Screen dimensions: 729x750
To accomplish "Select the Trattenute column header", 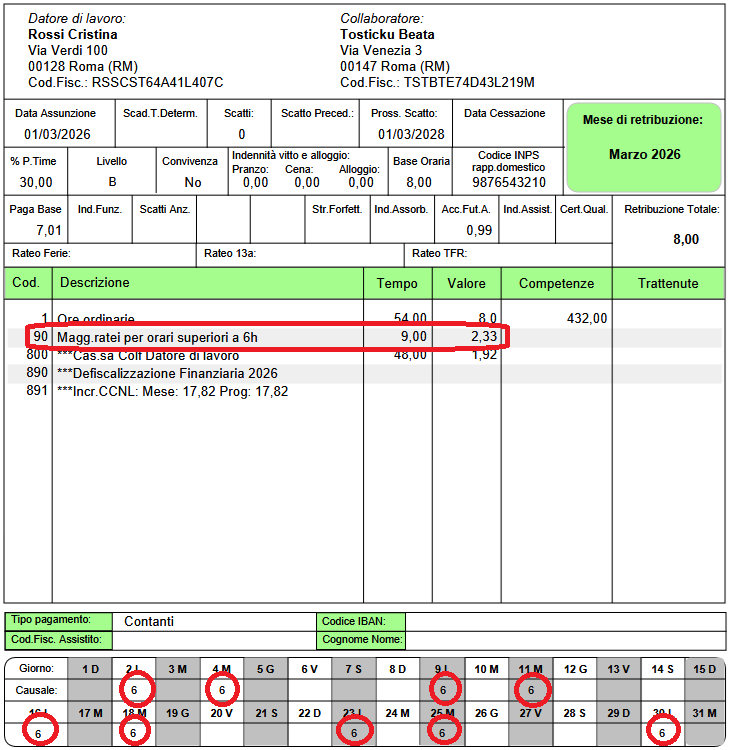I will pyautogui.click(x=668, y=283).
